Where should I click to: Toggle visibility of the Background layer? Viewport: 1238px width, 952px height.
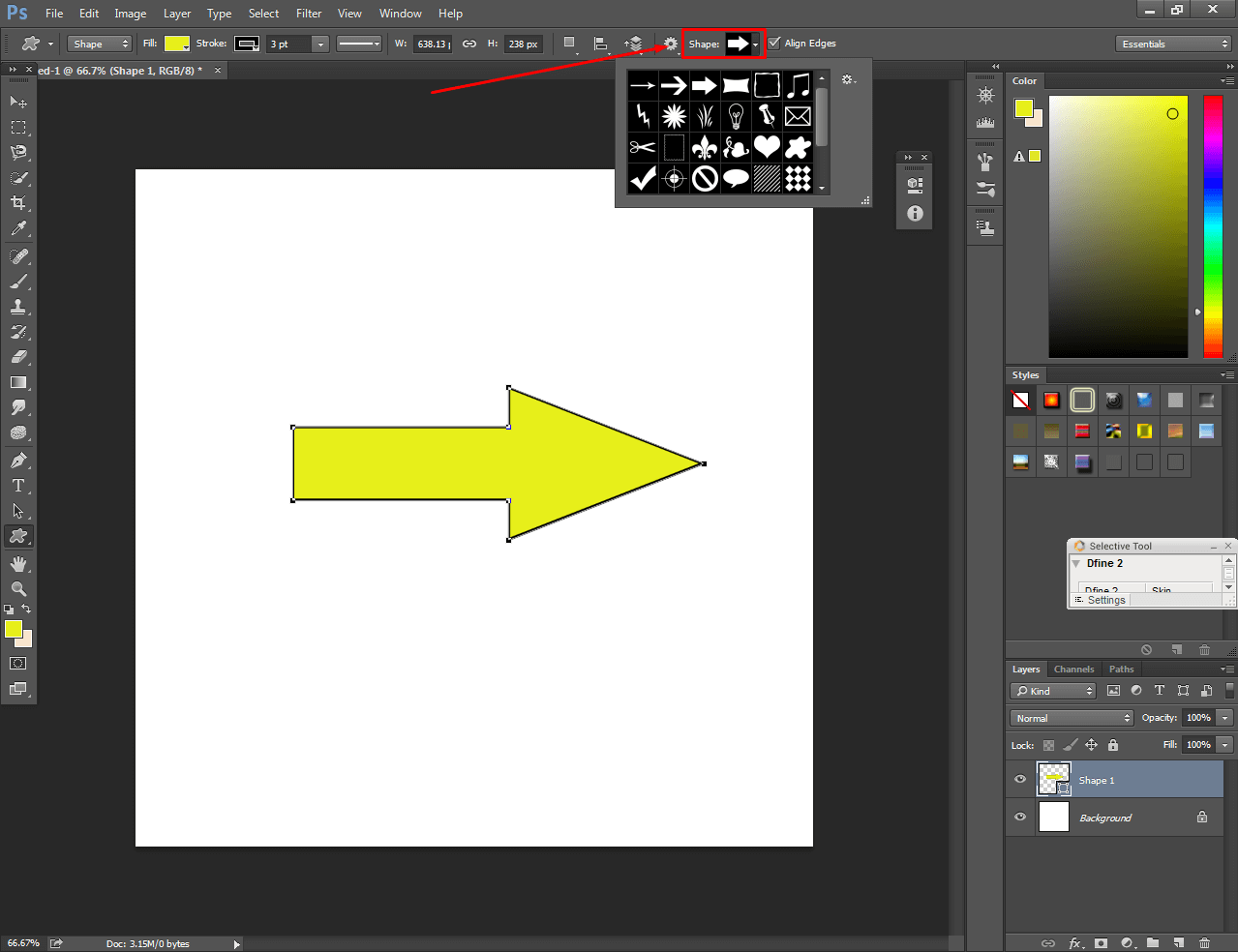pos(1019,817)
